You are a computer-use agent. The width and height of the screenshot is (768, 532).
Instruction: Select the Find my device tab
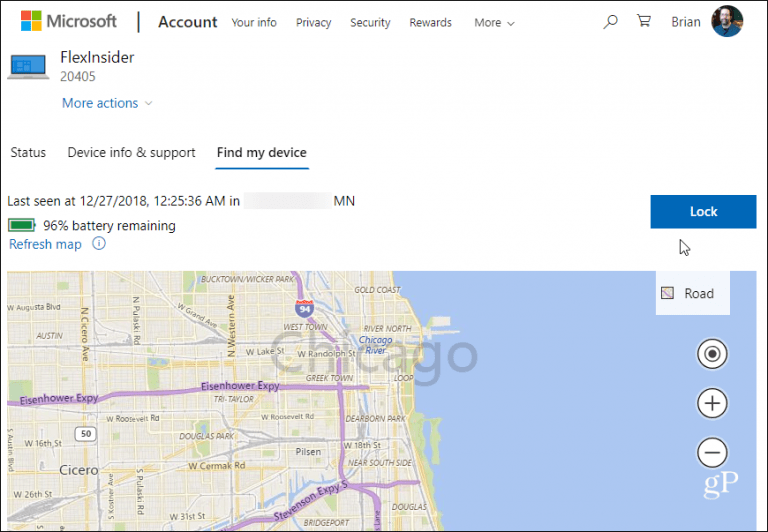262,153
